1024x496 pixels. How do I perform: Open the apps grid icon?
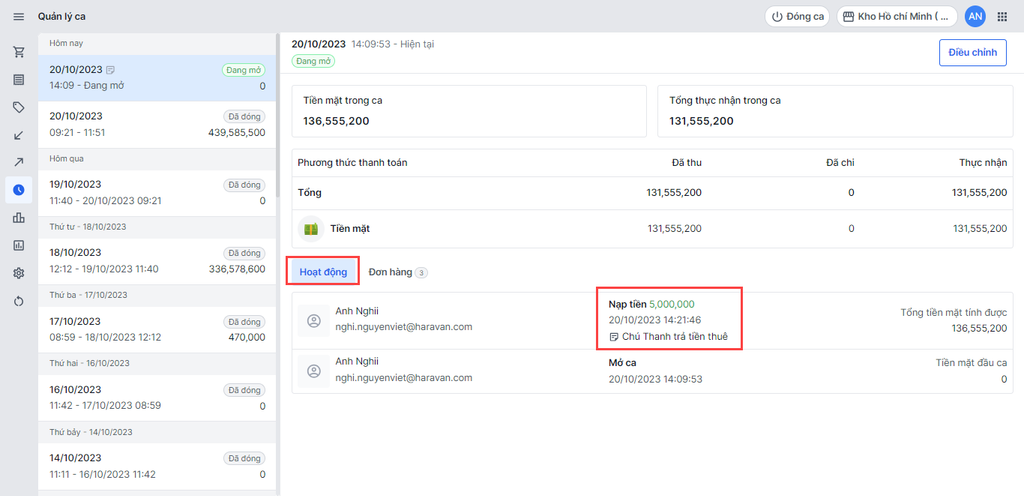click(x=1002, y=17)
